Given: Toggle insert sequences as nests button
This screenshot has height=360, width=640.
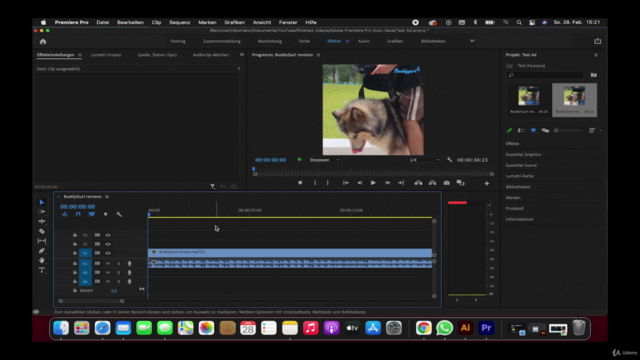Looking at the screenshot, I should click(64, 214).
